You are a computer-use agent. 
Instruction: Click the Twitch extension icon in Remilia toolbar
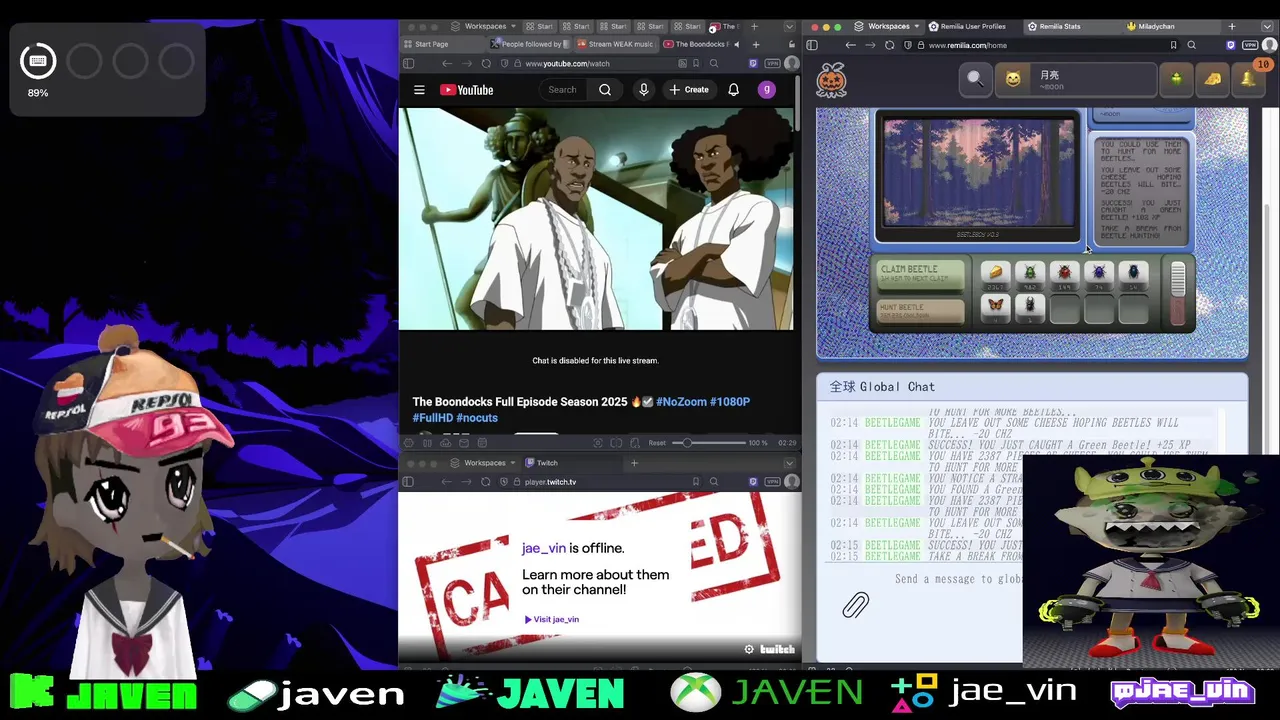coord(1231,45)
